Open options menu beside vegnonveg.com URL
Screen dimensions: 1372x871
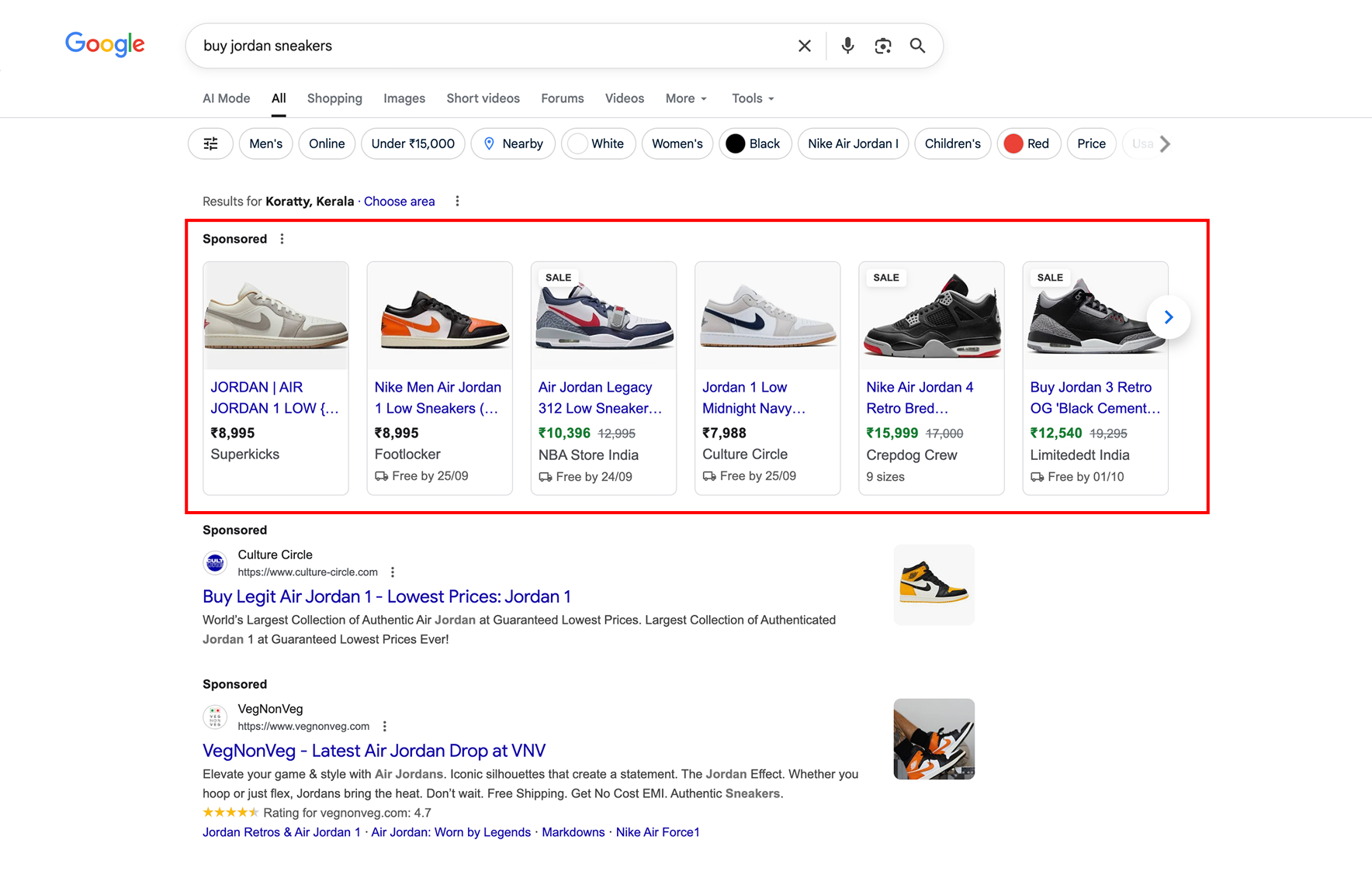tap(384, 727)
